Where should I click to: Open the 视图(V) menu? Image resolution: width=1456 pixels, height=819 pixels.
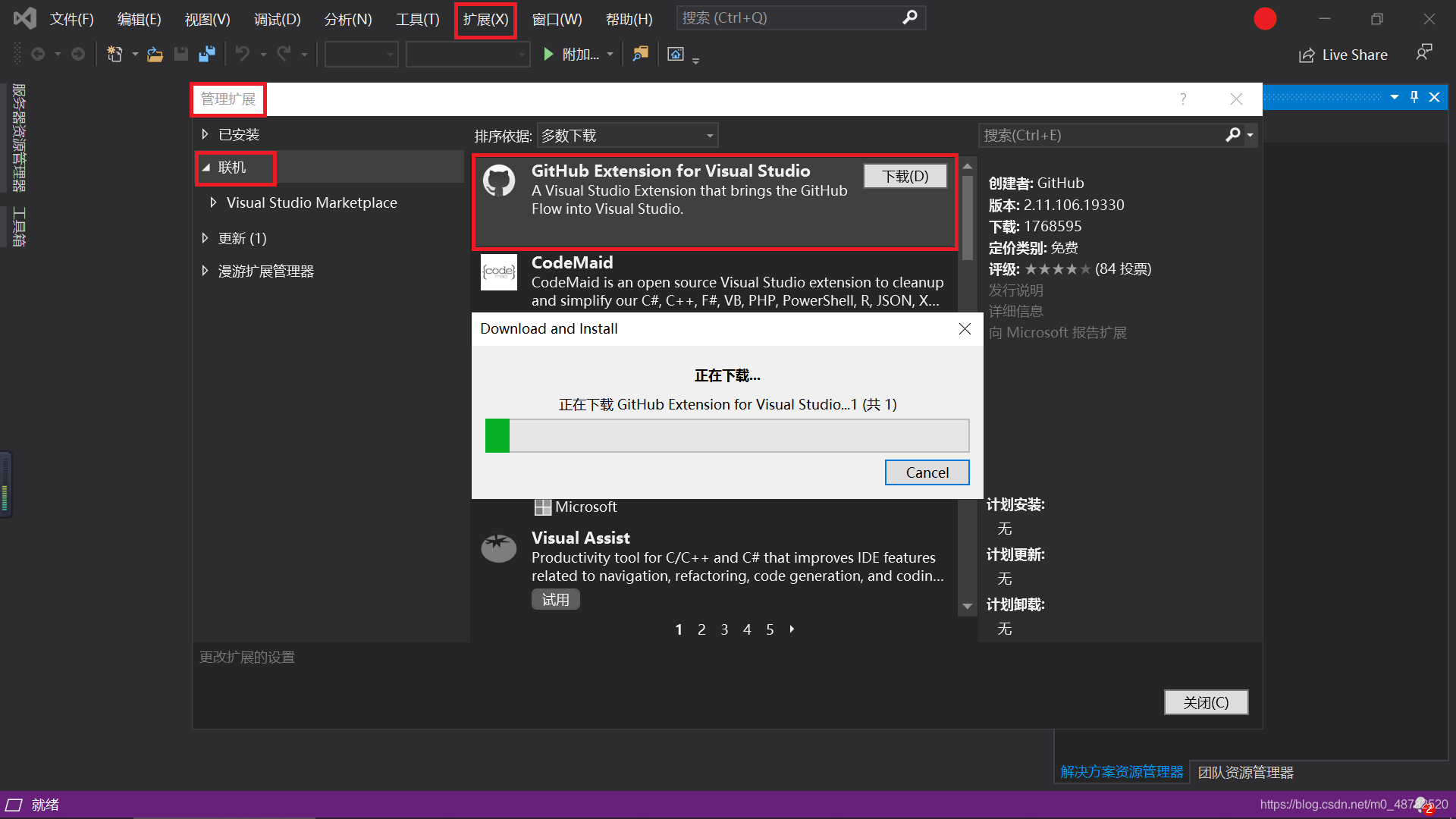tap(207, 19)
